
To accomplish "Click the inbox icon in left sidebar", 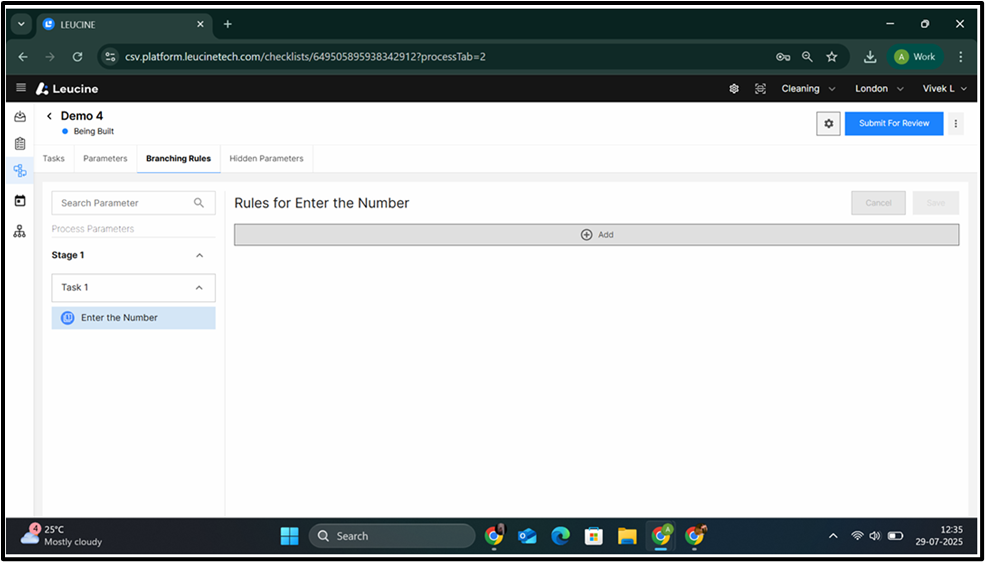I will pos(20,117).
